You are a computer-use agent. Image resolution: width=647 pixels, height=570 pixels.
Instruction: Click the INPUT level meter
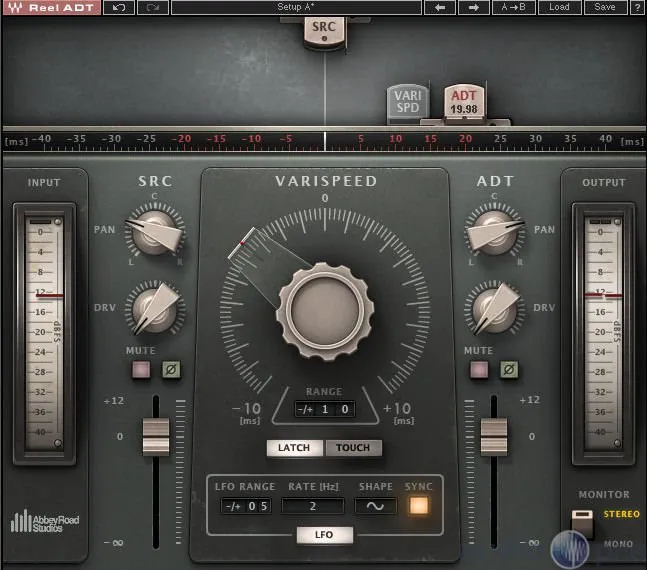tap(45, 333)
